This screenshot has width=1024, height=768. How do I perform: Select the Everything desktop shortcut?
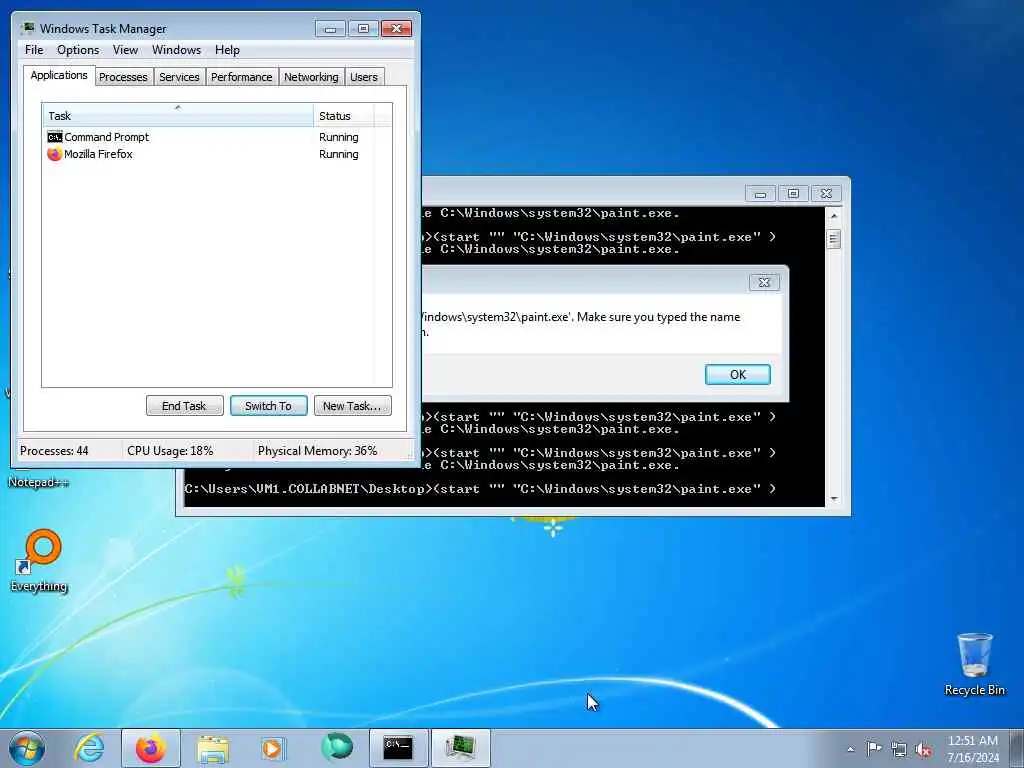click(39, 560)
